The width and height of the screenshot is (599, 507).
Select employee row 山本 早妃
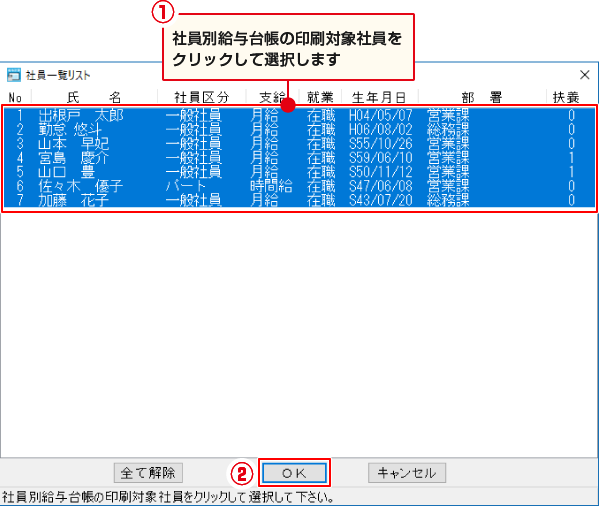click(300, 144)
